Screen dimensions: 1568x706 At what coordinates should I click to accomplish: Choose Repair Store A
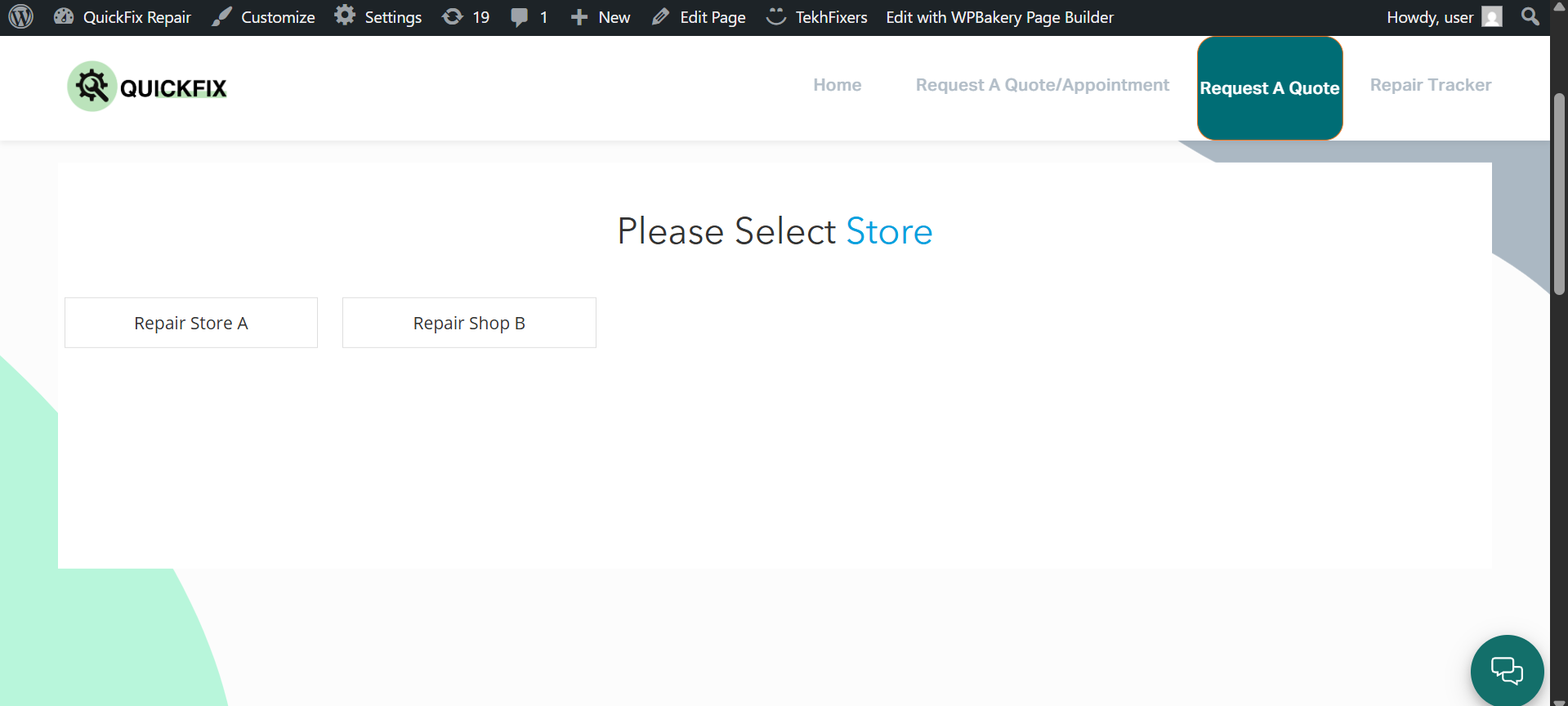pyautogui.click(x=191, y=324)
